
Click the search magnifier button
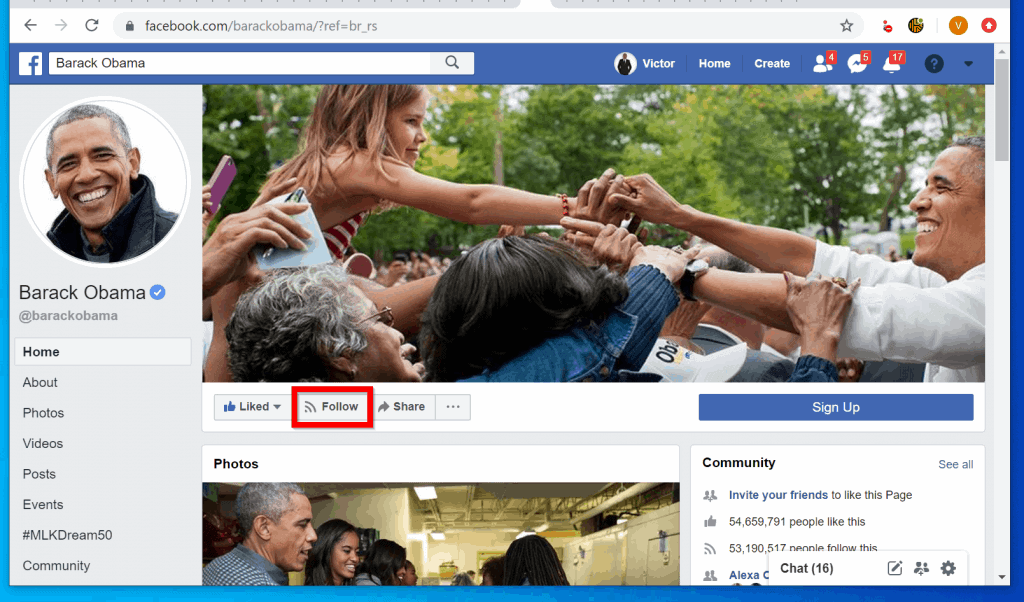452,63
